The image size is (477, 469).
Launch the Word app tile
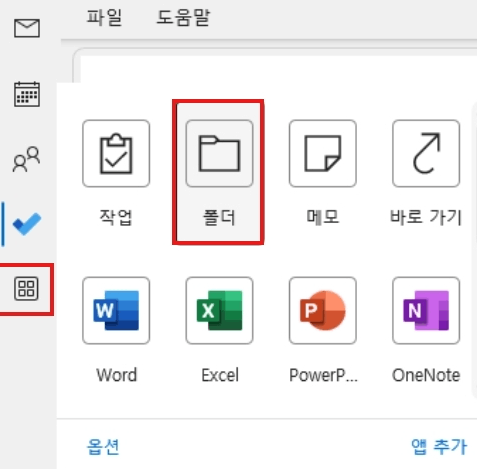(116, 310)
